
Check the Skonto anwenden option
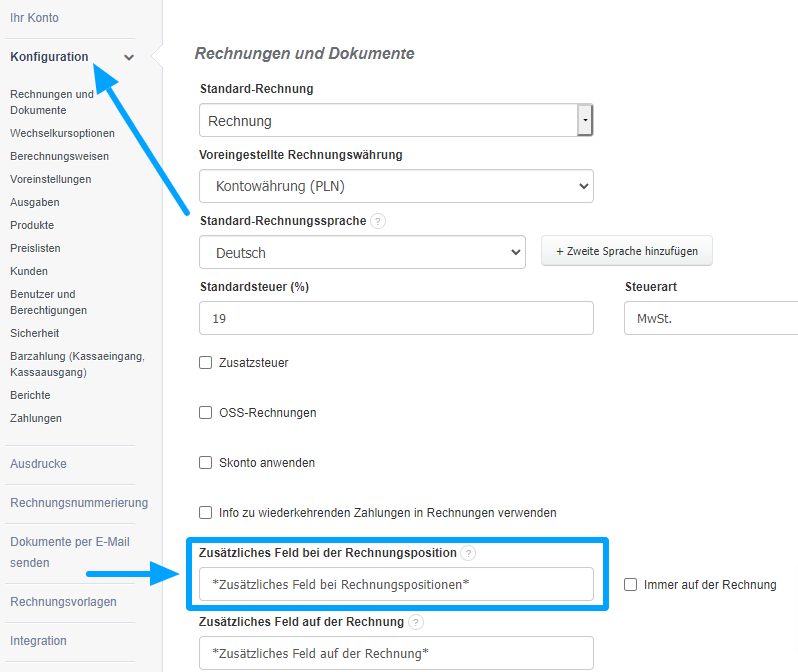click(x=206, y=463)
